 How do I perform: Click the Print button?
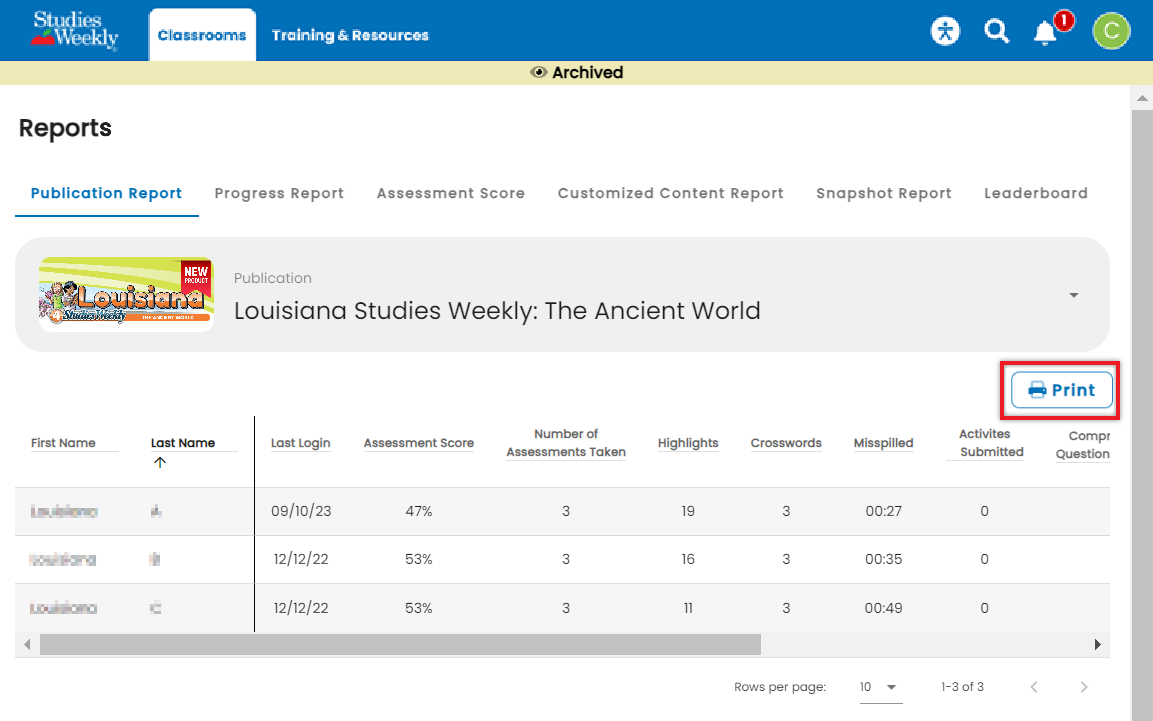coord(1061,390)
